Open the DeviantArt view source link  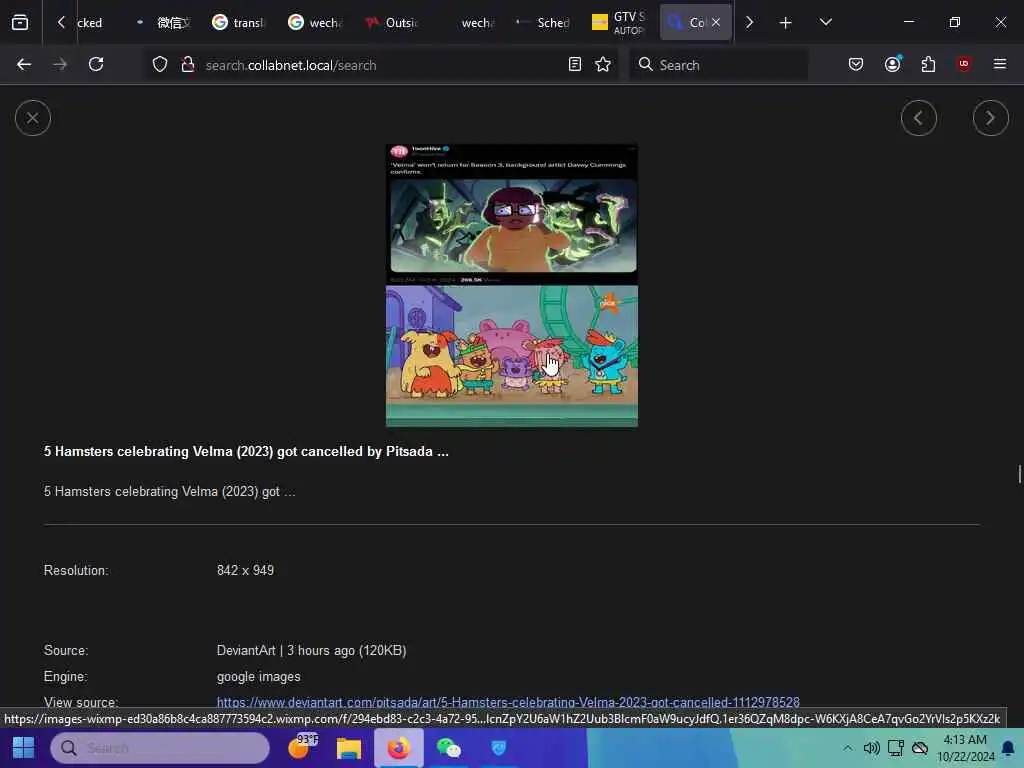click(508, 703)
